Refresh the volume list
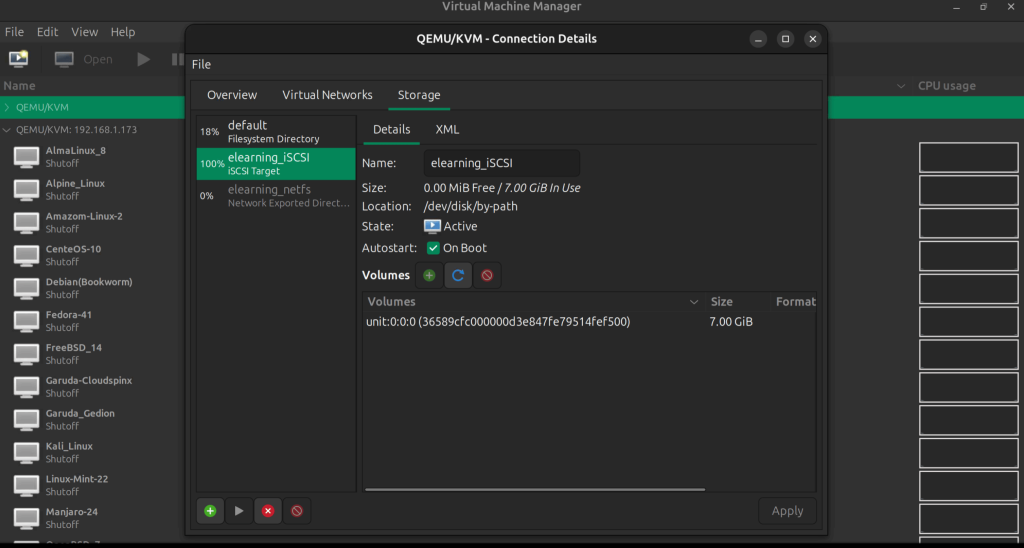1024x548 pixels. point(458,276)
